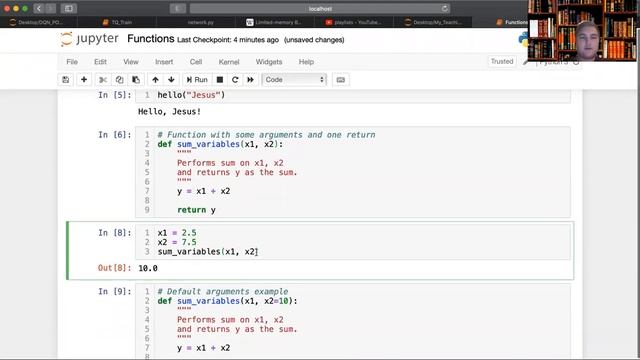Screen dimensions: 640x360
Task: Open the Widgets menu
Action: 269,62
